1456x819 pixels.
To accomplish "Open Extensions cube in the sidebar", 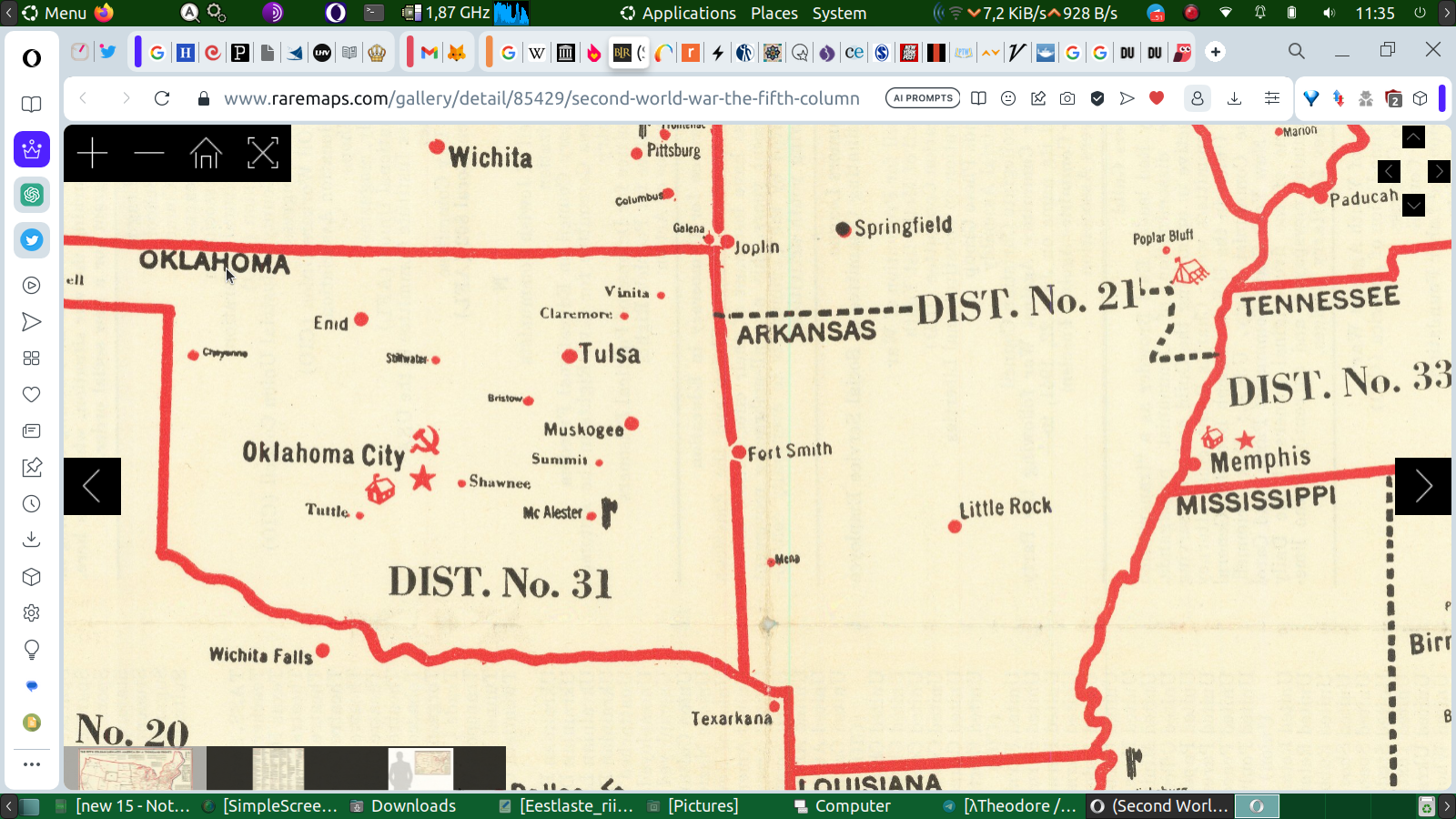I will 32,577.
